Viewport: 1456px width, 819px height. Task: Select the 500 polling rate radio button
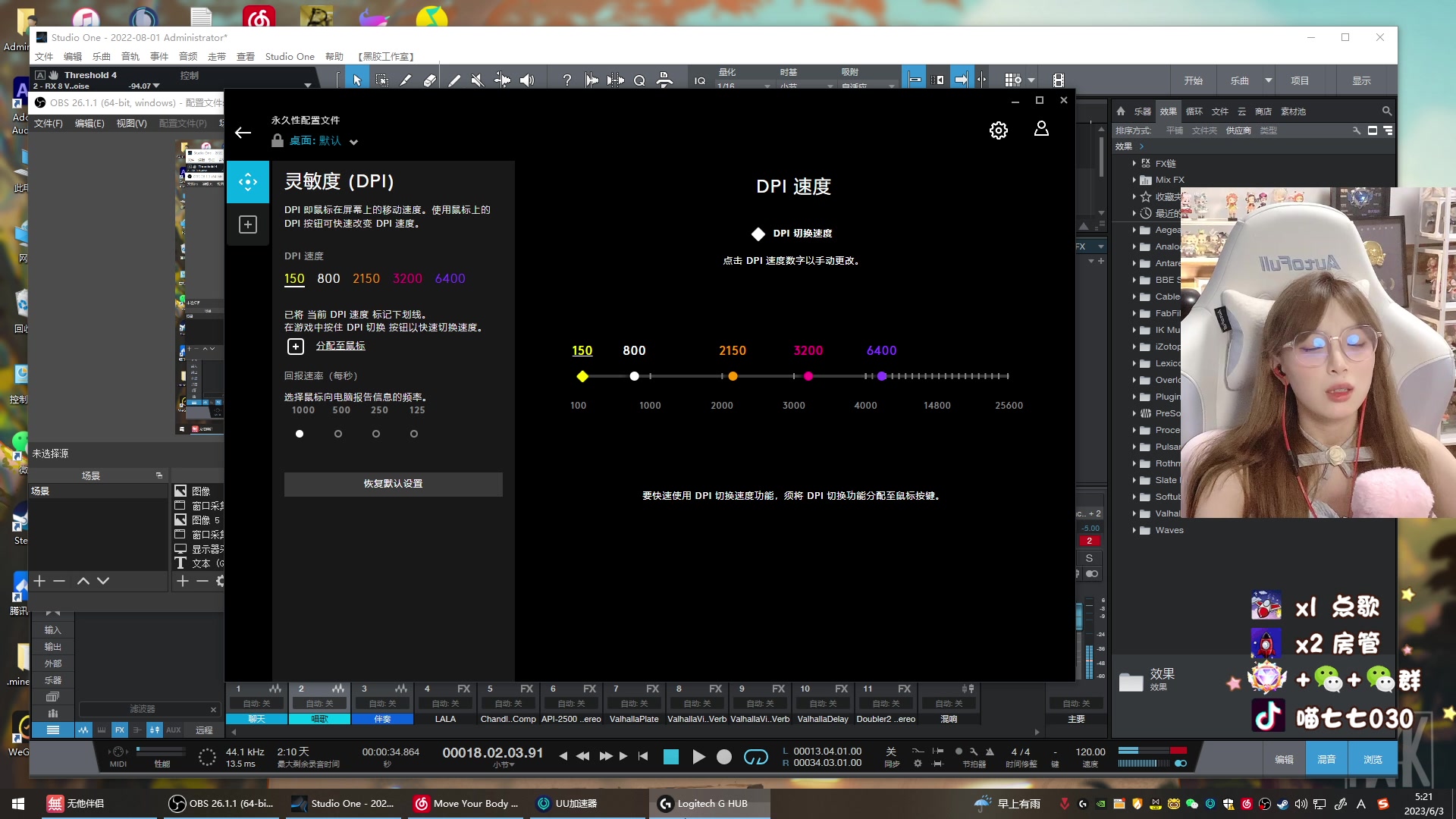pos(338,434)
